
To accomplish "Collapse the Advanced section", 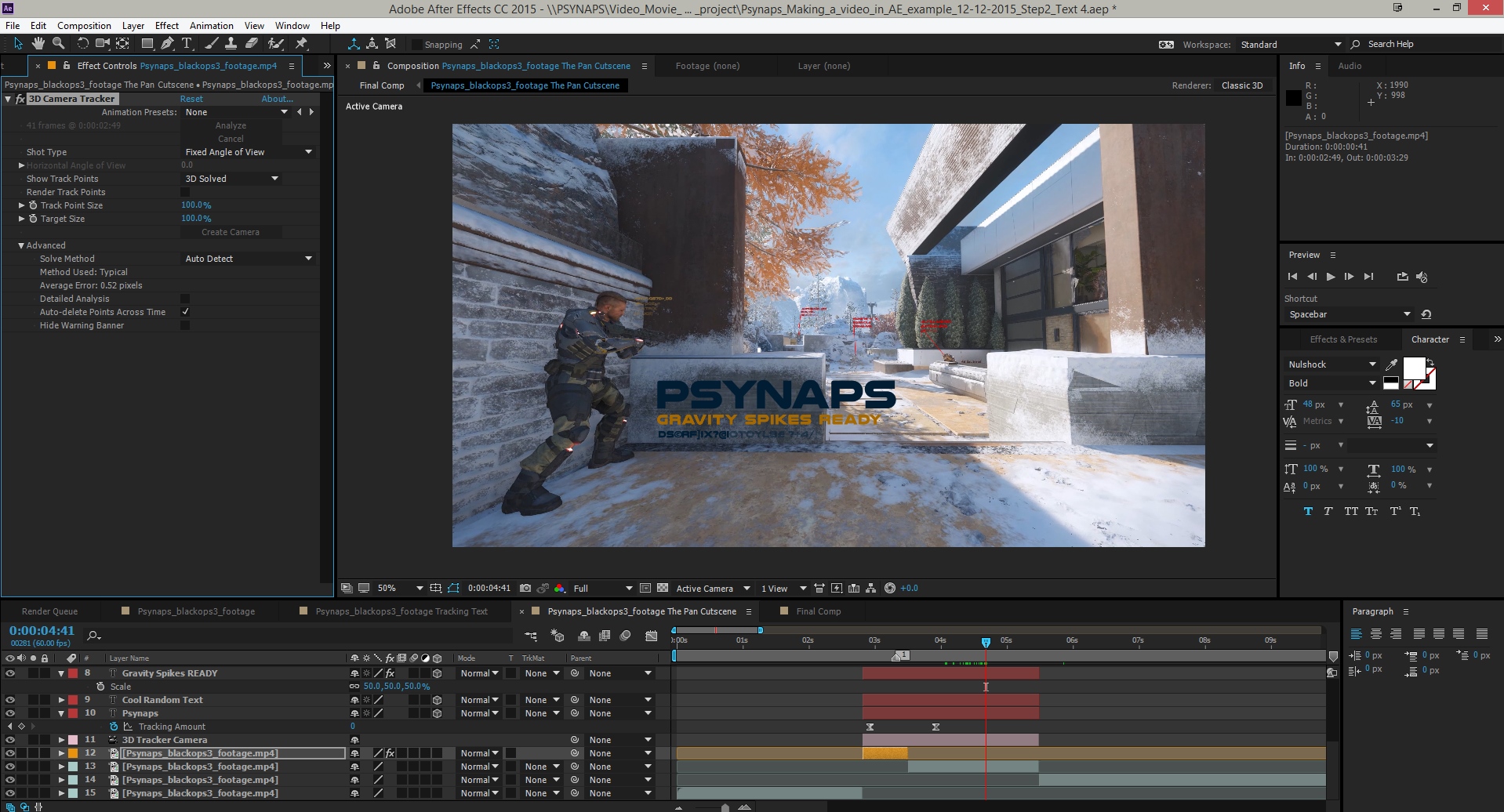I will (21, 245).
